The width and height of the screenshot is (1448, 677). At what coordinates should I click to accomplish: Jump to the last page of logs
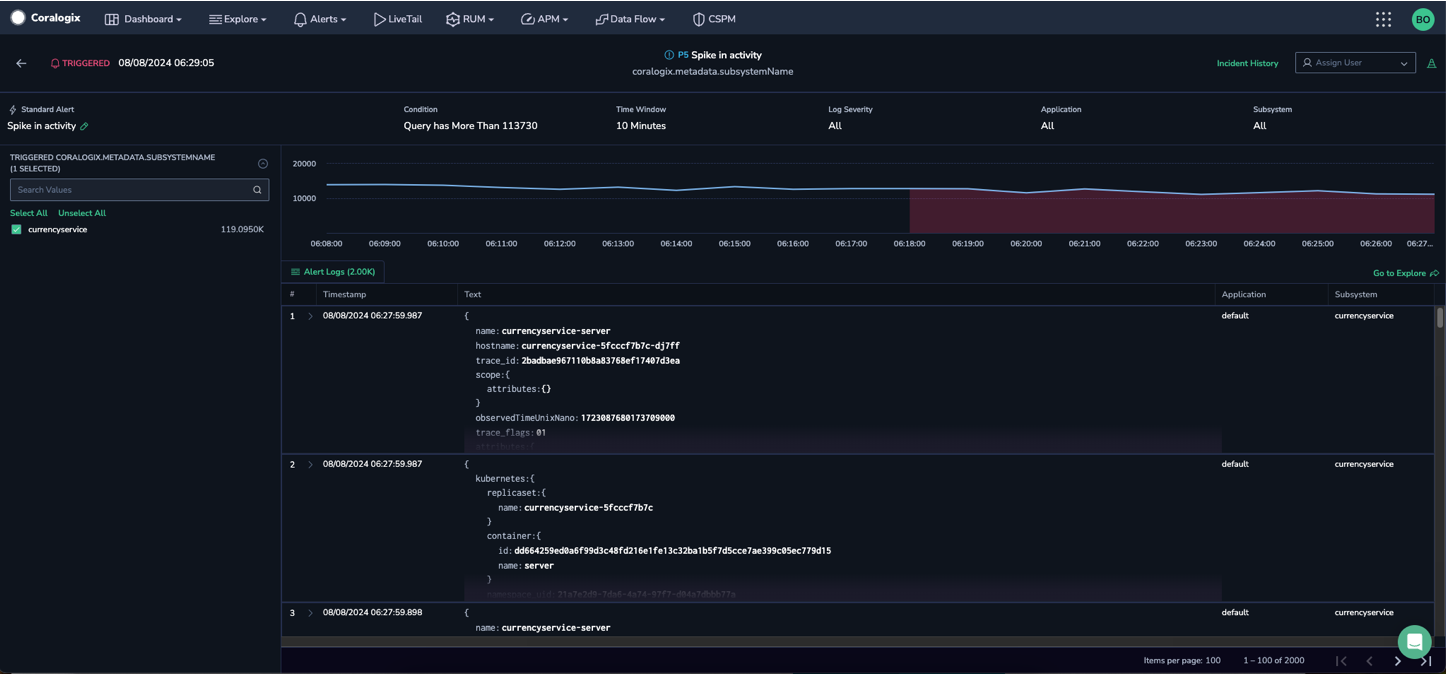click(x=1426, y=661)
